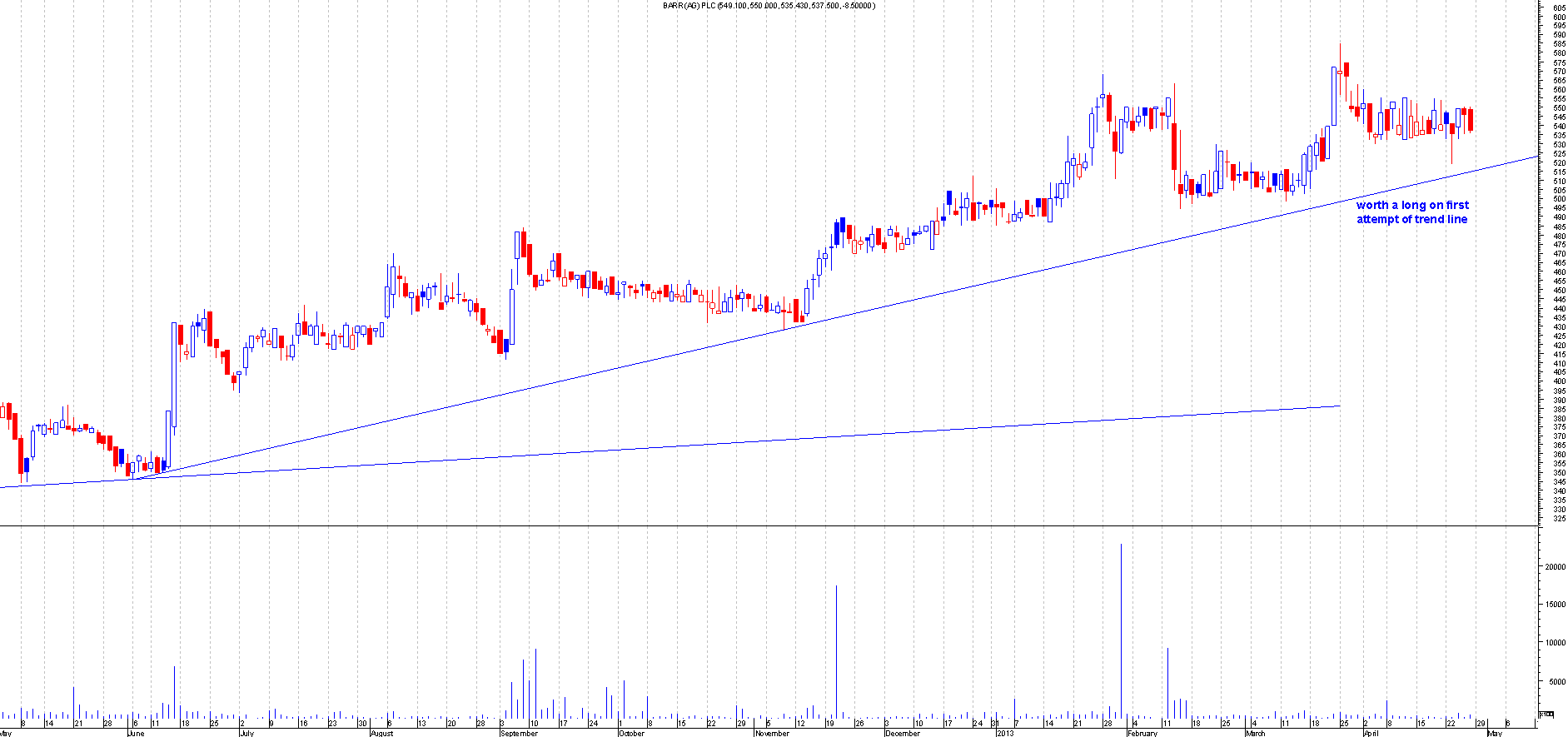This screenshot has width=1568, height=737.
Task: Click the 20000 volume axis label
Action: pos(1555,566)
